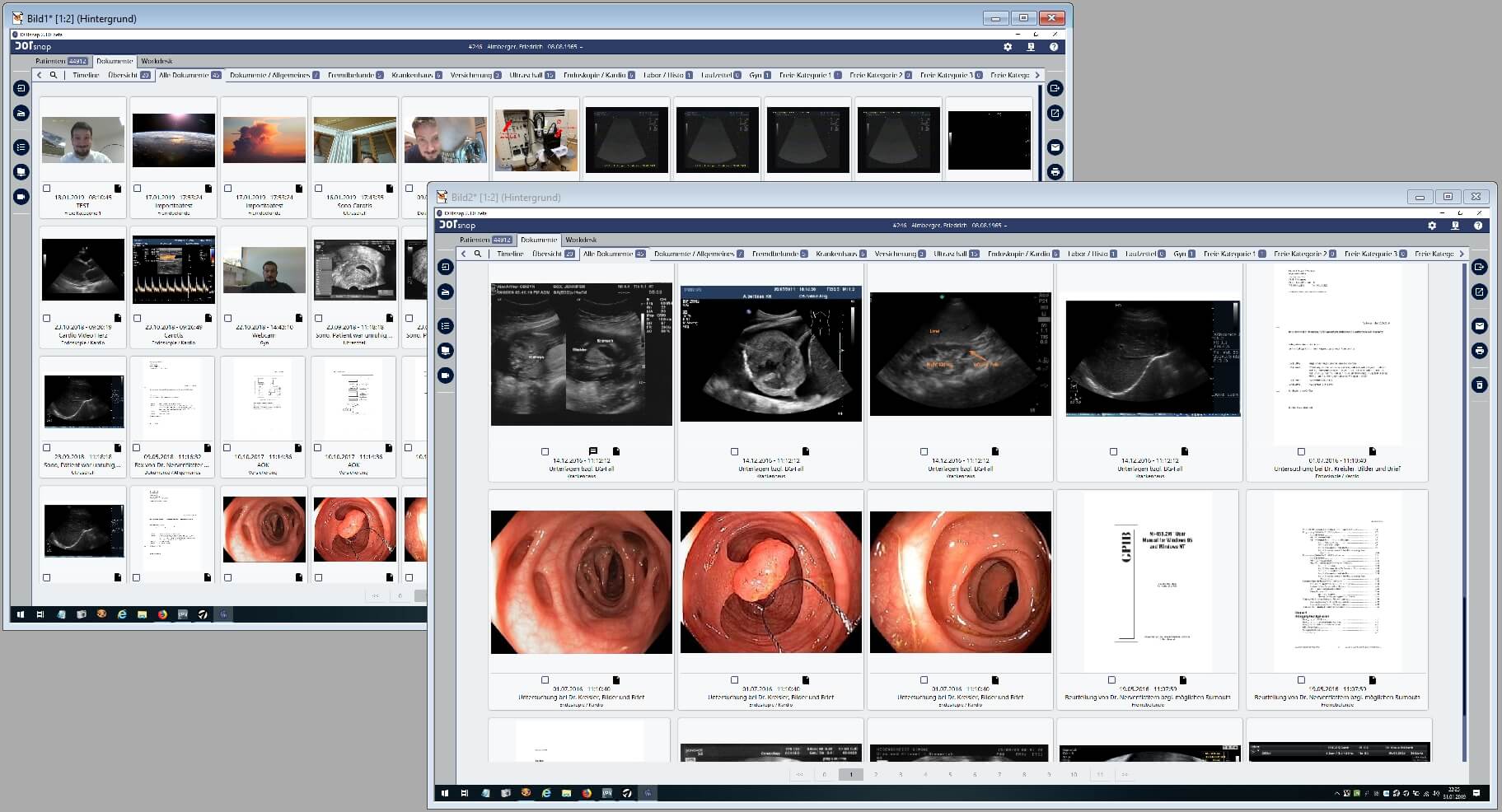Open comment icon under first ultrasound in Bild2
The height and width of the screenshot is (812, 1502).
point(592,451)
